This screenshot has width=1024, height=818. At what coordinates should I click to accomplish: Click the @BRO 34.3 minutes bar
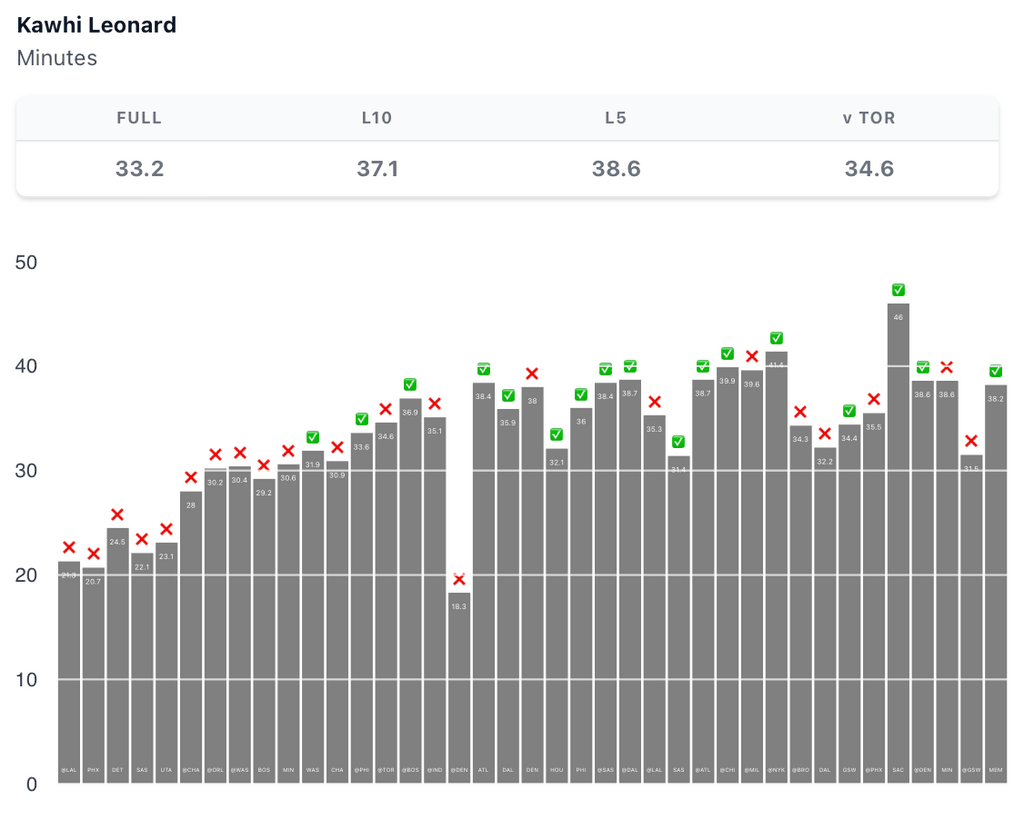click(801, 600)
